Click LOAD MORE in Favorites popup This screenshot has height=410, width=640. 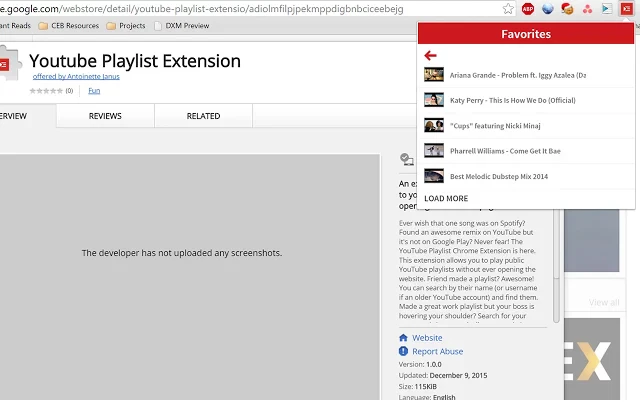pyautogui.click(x=446, y=198)
